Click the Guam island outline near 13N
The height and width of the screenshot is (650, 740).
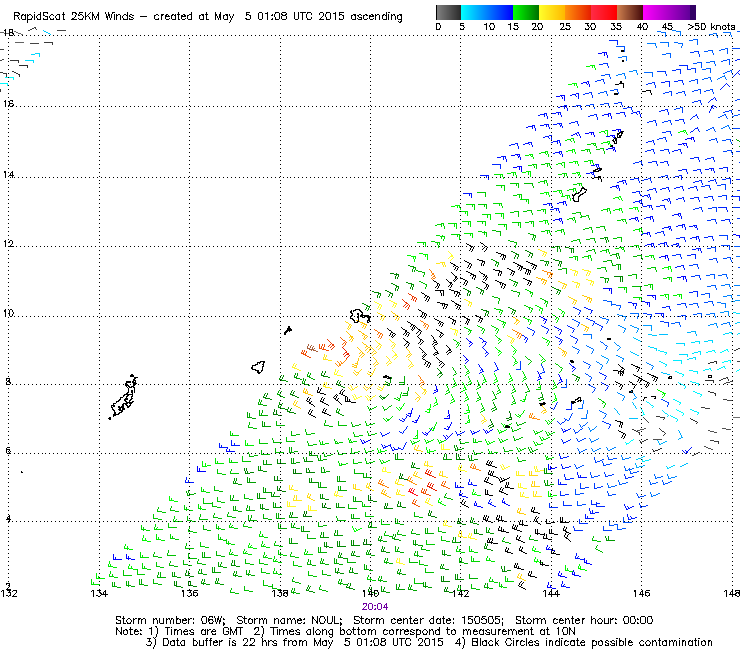pos(579,194)
